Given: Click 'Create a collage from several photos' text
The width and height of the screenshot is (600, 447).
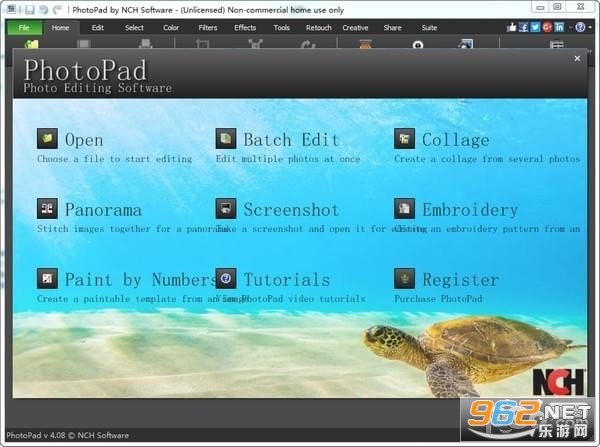Looking at the screenshot, I should click(487, 159).
